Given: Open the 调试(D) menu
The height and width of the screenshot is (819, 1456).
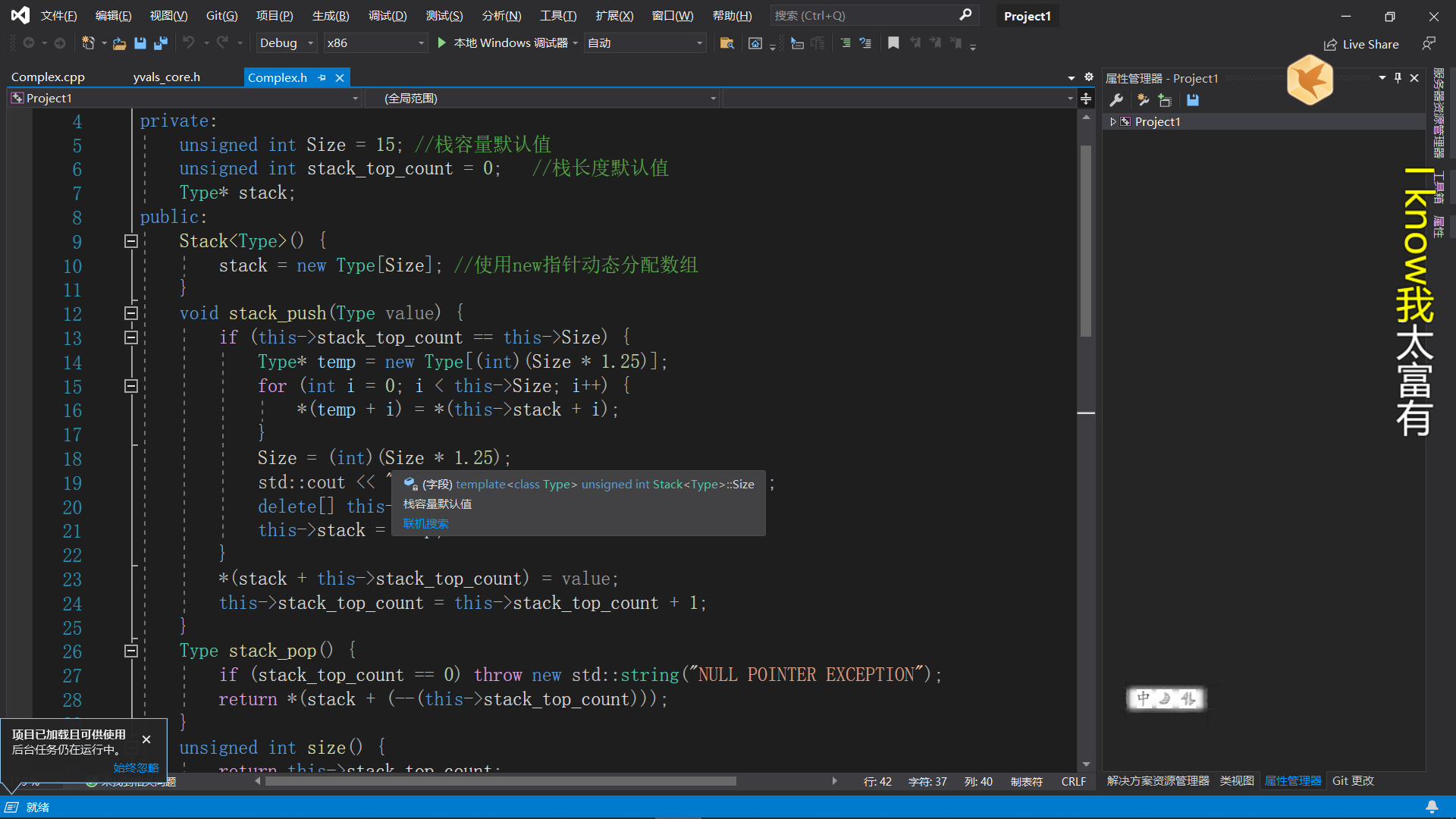Looking at the screenshot, I should 388,15.
